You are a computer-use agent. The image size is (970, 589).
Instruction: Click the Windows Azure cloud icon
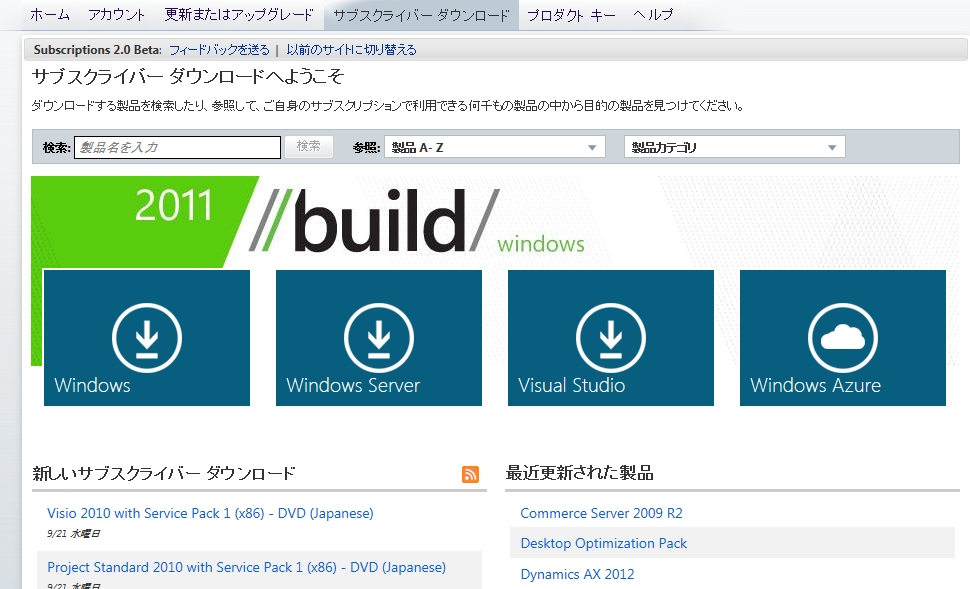(843, 338)
